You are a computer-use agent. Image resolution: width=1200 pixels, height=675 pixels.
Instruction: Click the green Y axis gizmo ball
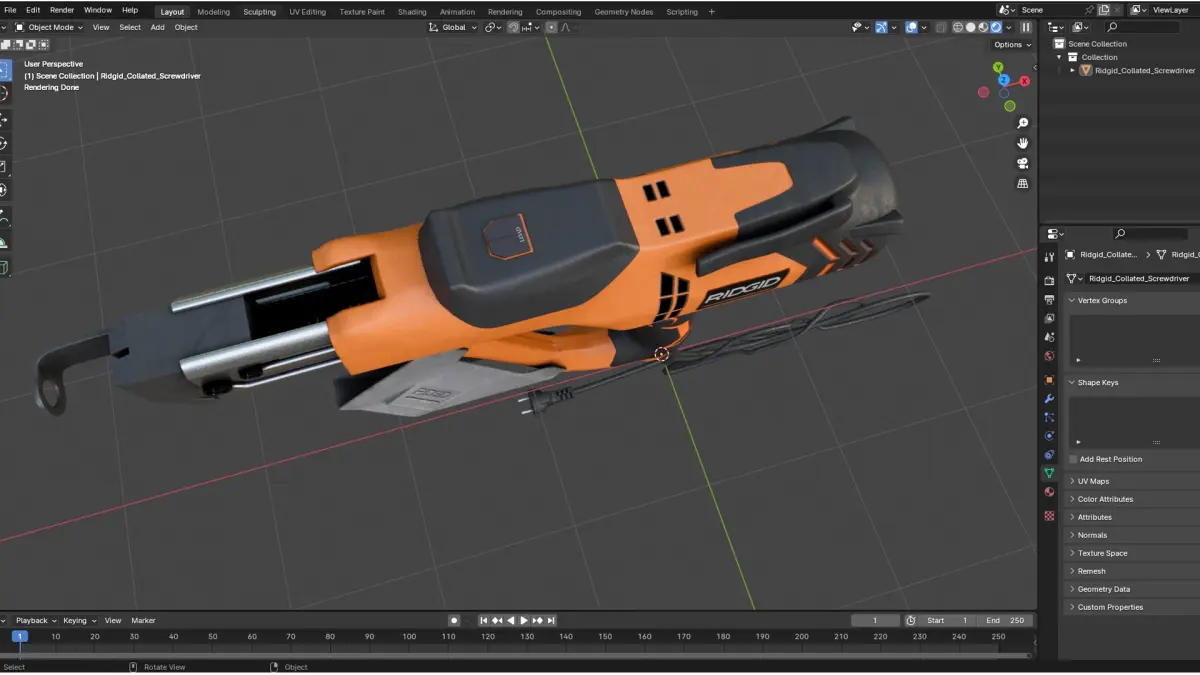tap(998, 67)
